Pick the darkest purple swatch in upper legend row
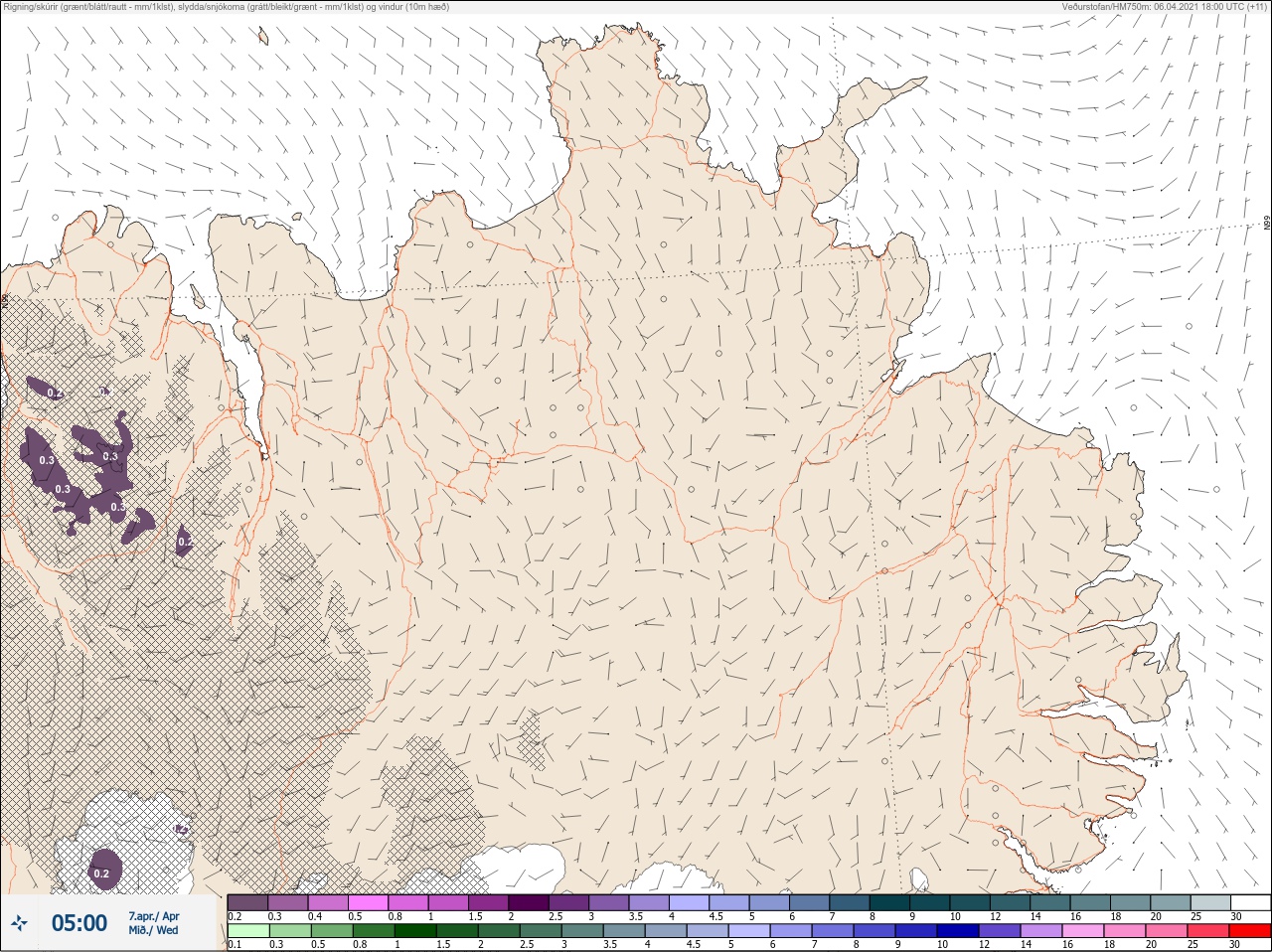 (x=530, y=902)
